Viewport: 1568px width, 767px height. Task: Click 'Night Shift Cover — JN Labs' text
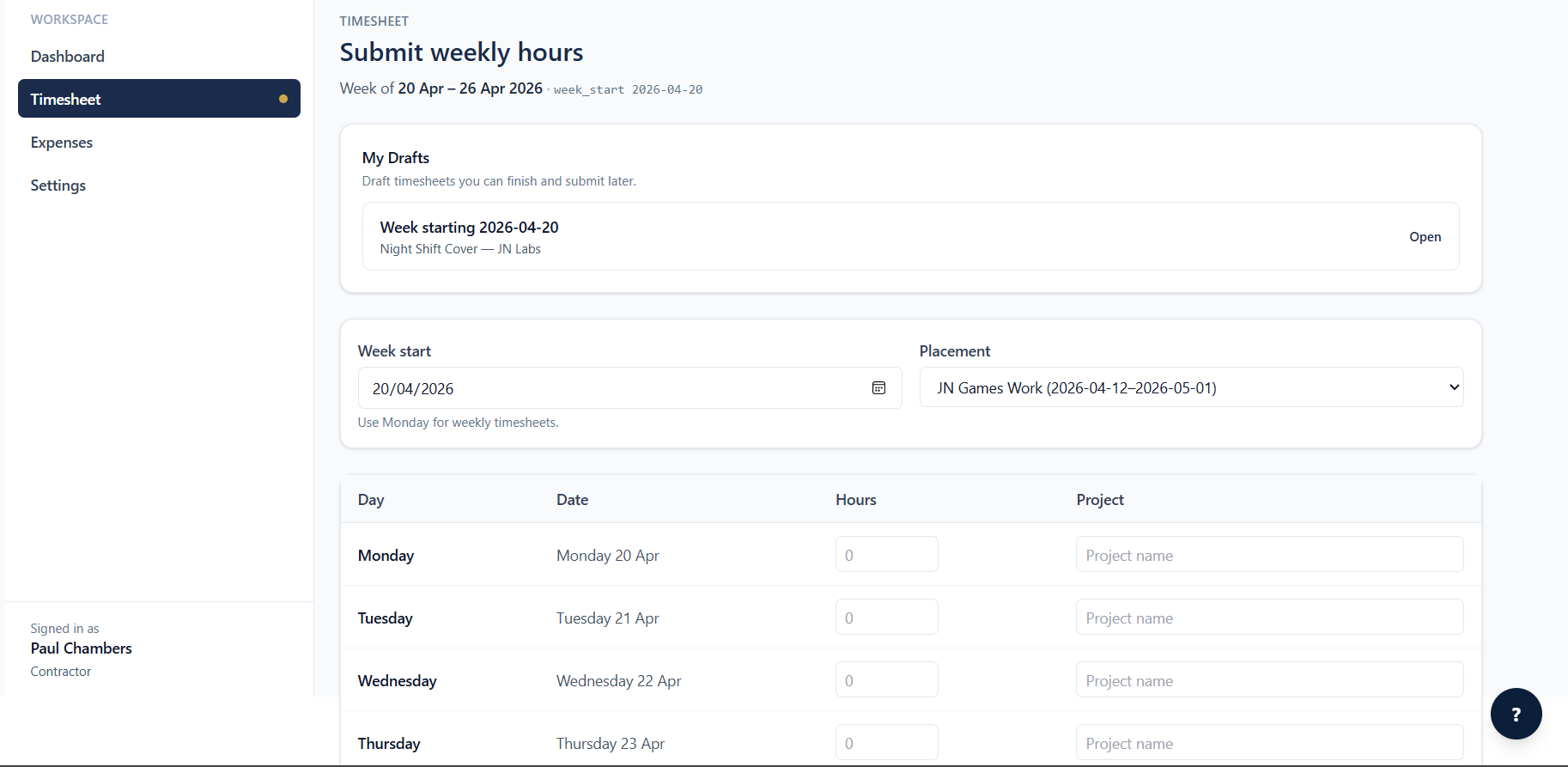pyautogui.click(x=460, y=249)
